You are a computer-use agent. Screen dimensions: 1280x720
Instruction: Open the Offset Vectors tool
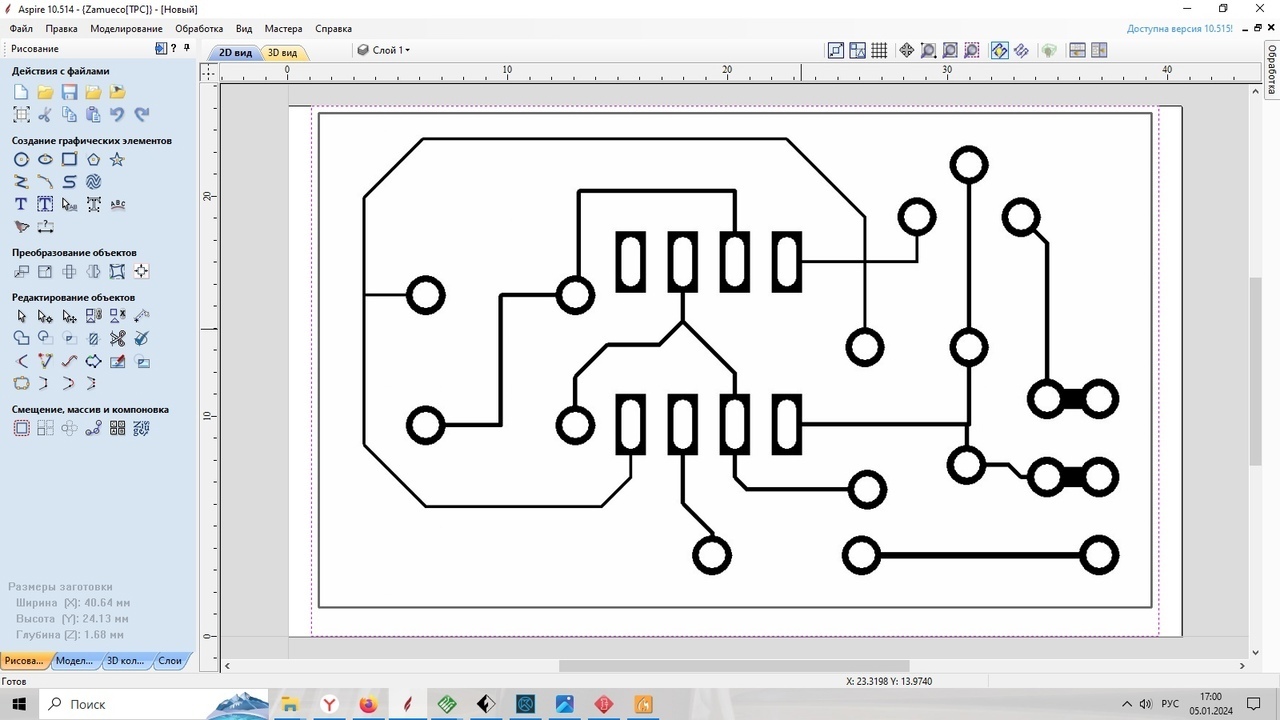[21, 428]
